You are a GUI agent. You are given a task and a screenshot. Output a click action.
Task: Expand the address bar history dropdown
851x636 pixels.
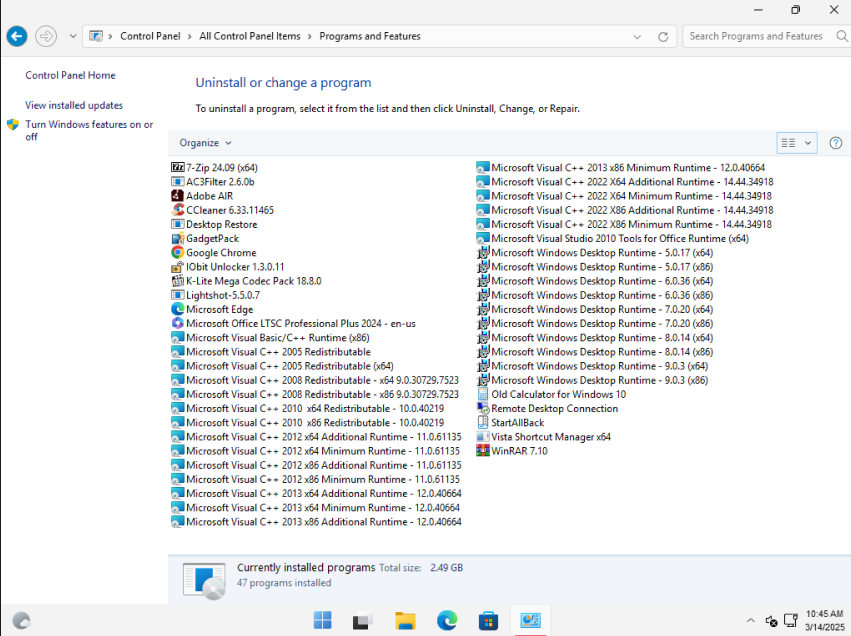coord(637,36)
